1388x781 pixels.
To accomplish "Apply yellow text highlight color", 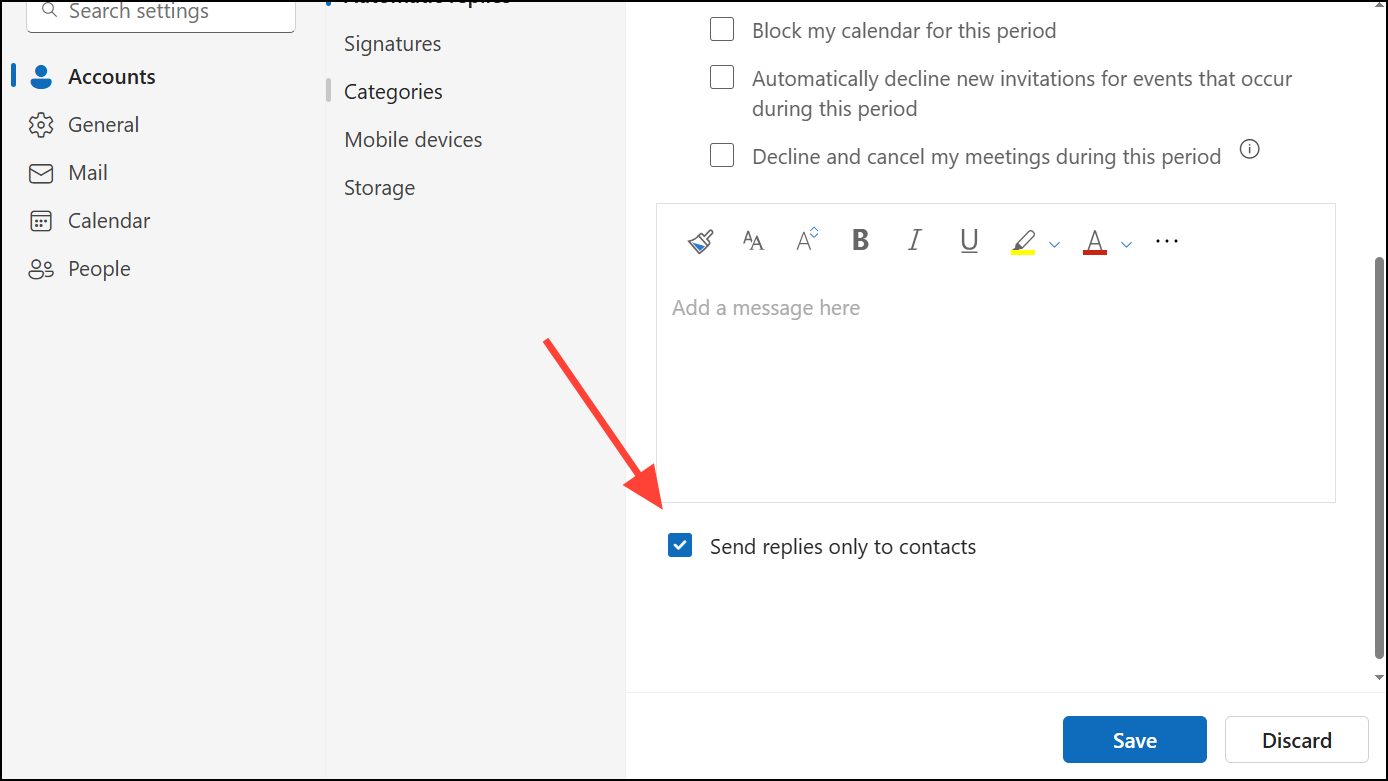I will coord(1023,242).
